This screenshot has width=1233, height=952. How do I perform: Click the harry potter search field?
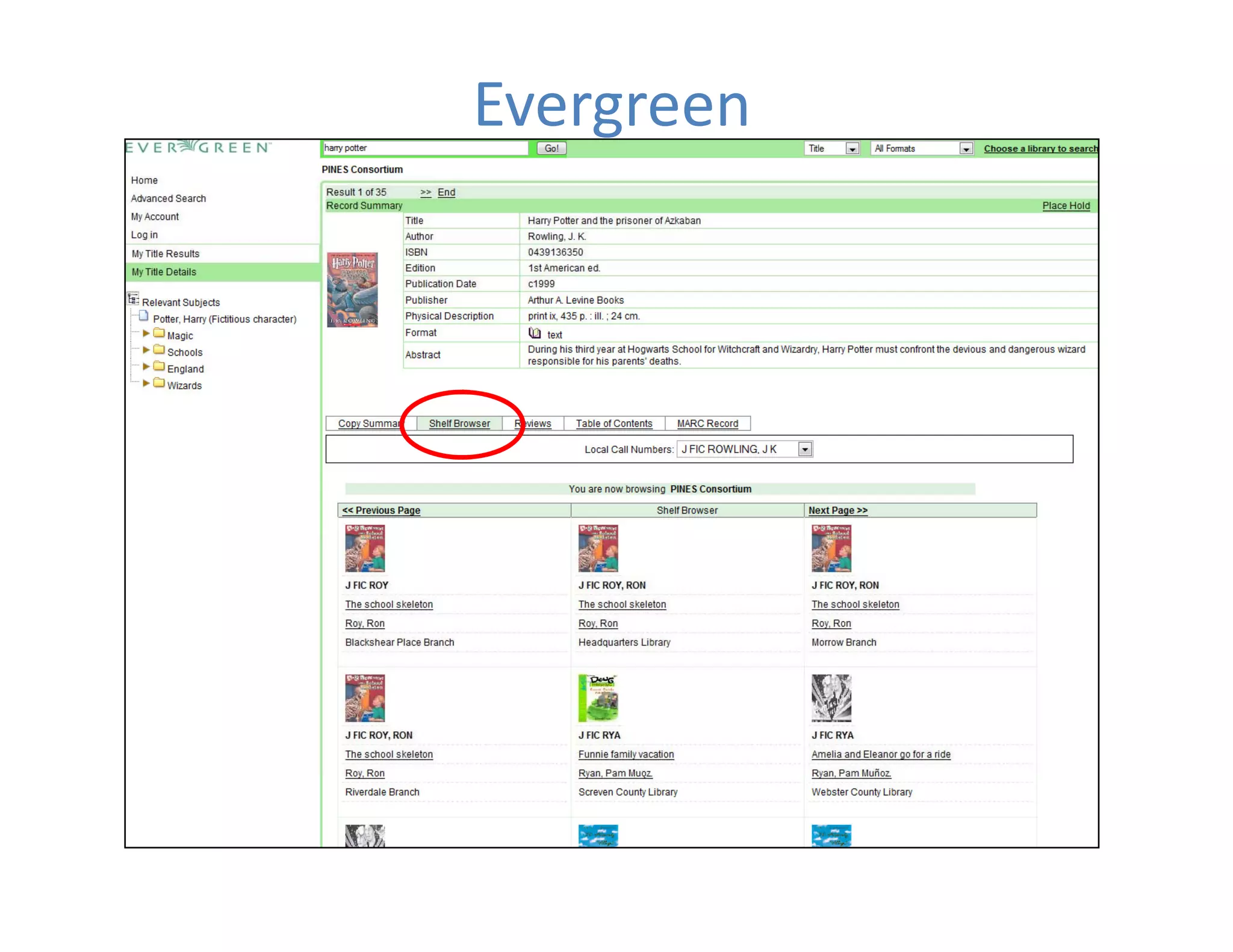(424, 148)
